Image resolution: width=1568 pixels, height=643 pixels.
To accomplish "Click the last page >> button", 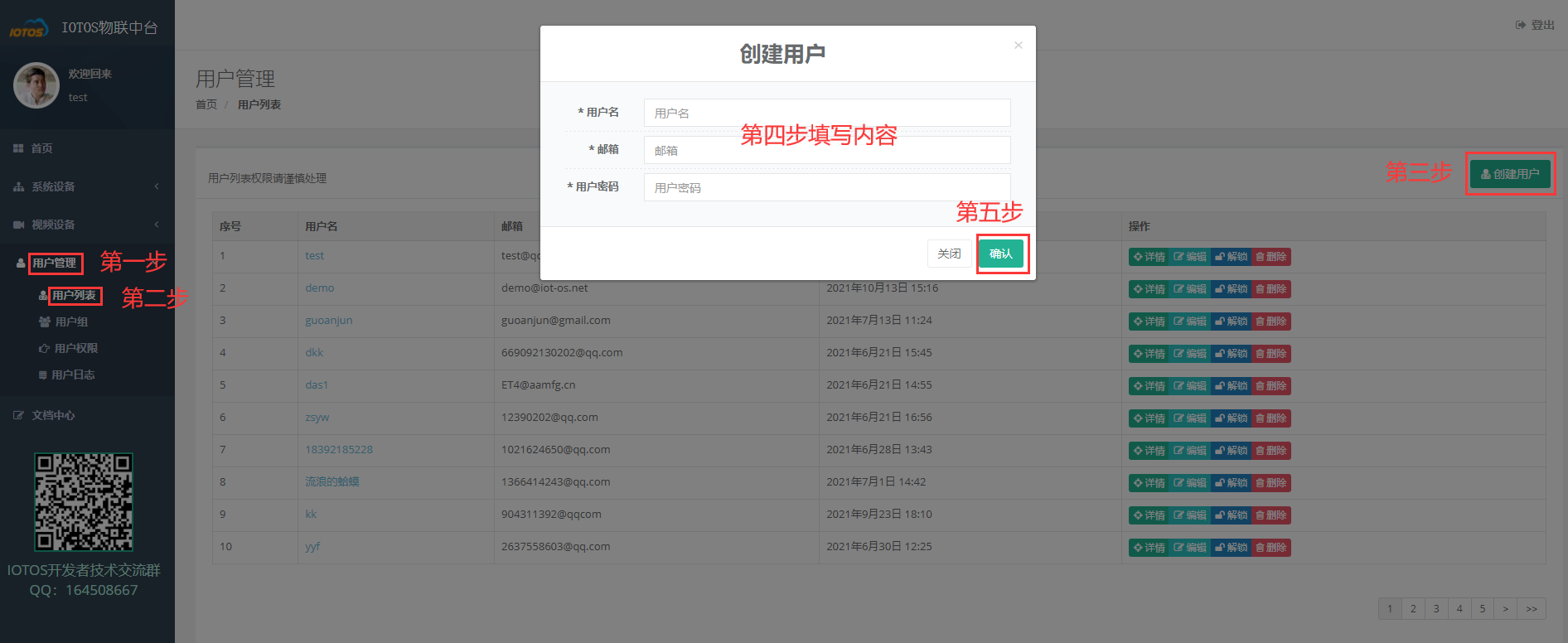I will tap(1532, 609).
